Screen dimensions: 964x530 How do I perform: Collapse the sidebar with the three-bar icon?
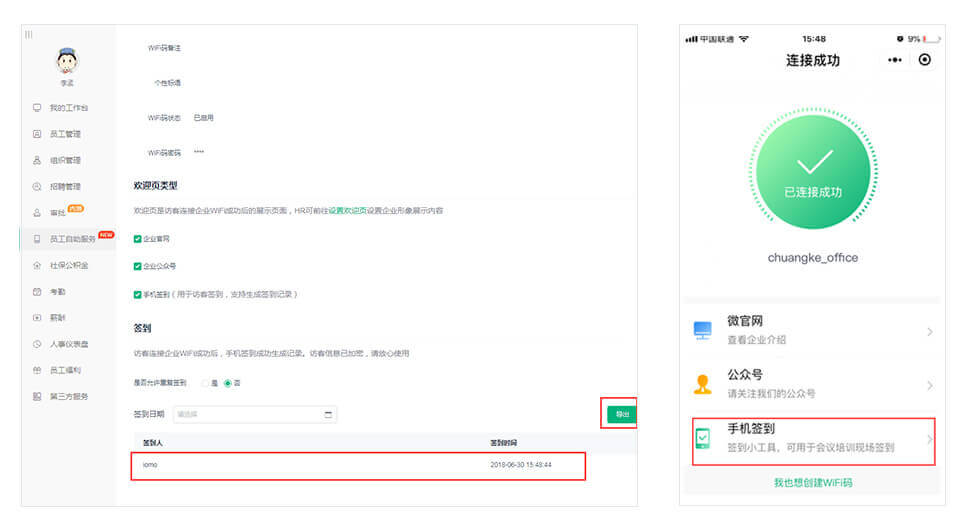[28, 34]
